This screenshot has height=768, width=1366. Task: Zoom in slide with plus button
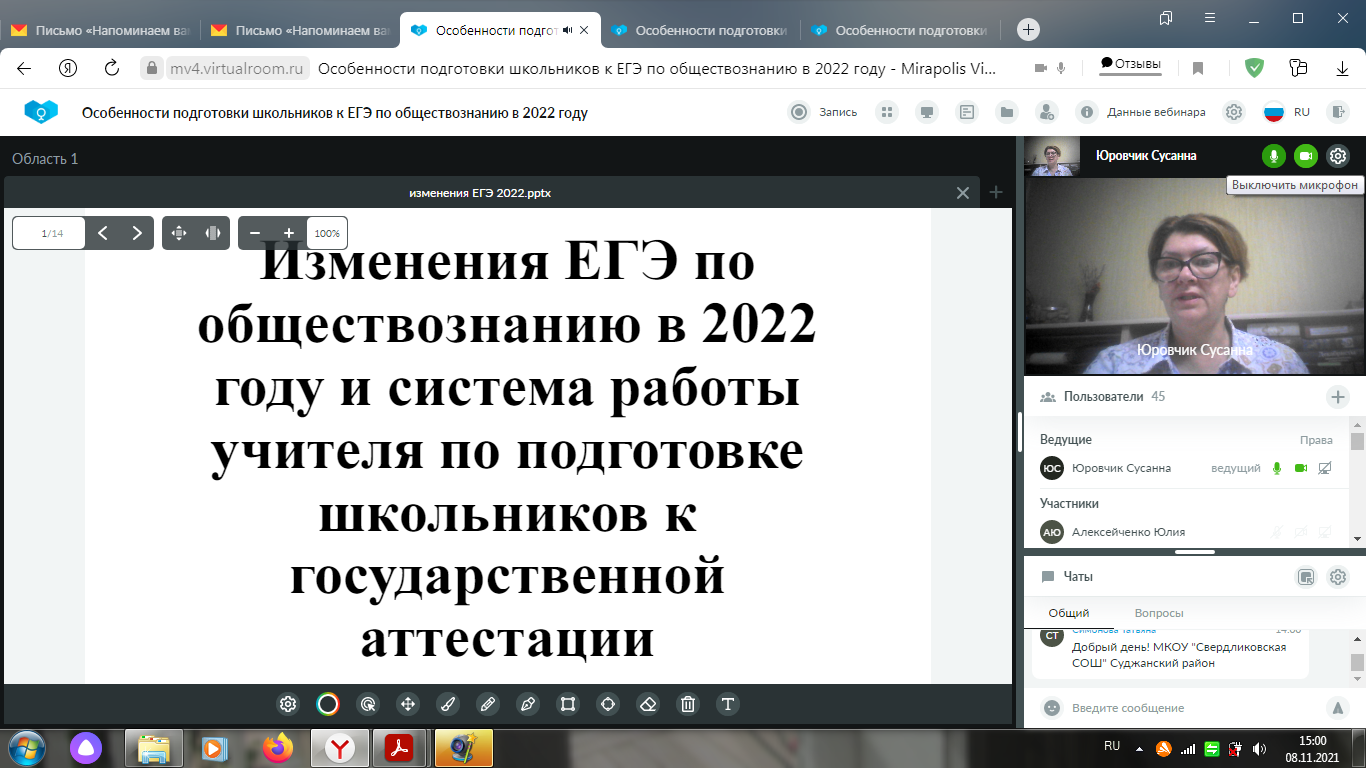[289, 233]
